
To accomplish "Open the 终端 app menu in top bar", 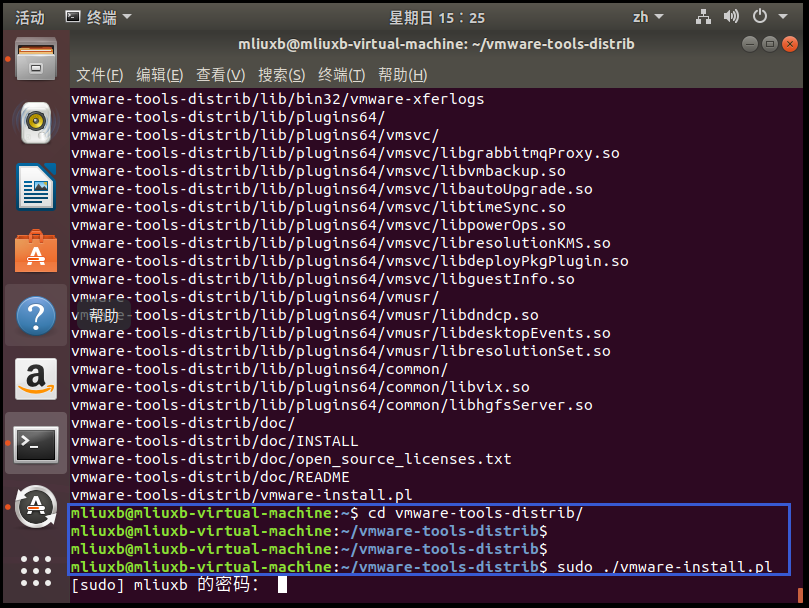I will [x=98, y=17].
